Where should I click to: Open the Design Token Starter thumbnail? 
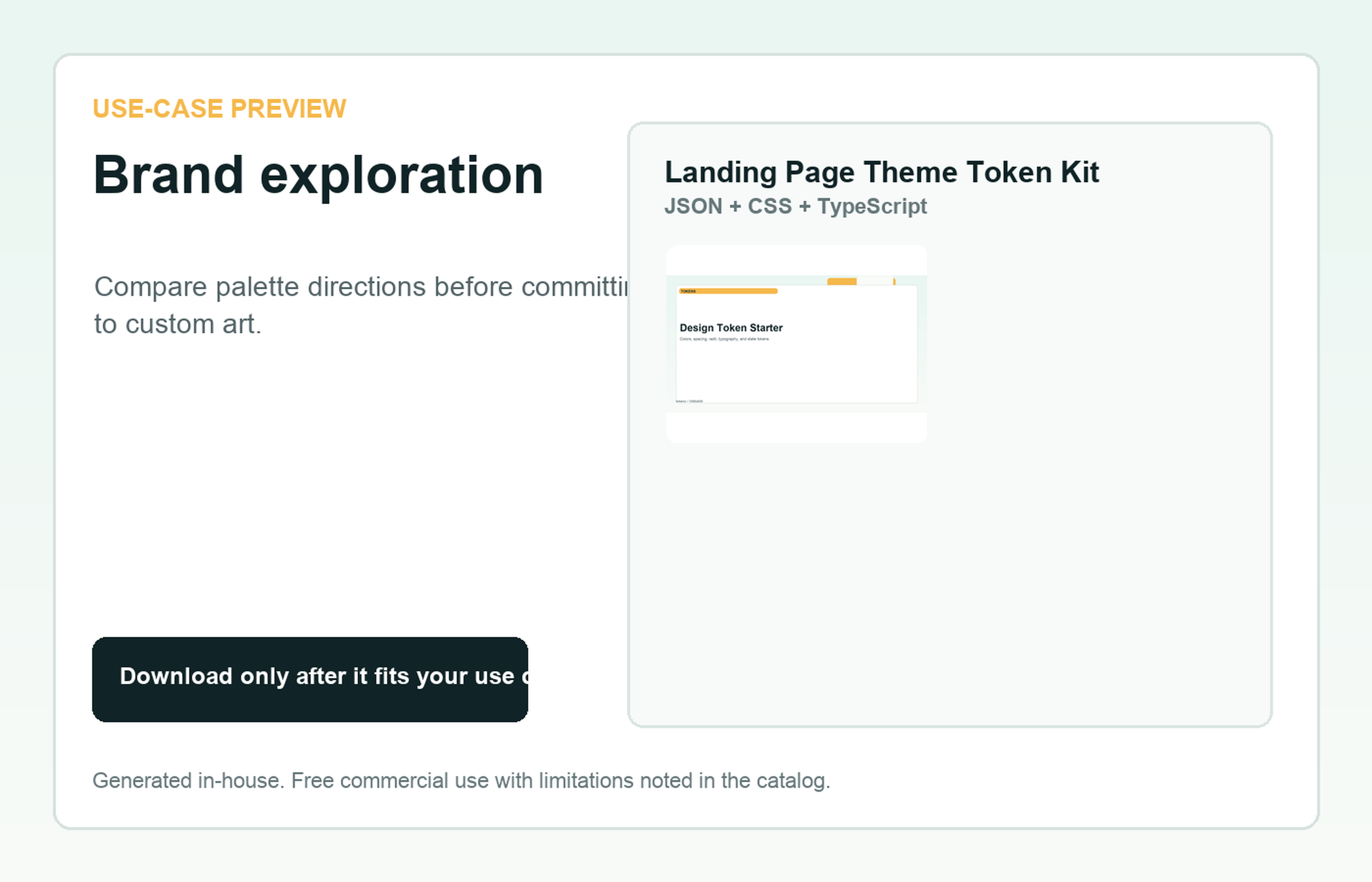(x=796, y=343)
